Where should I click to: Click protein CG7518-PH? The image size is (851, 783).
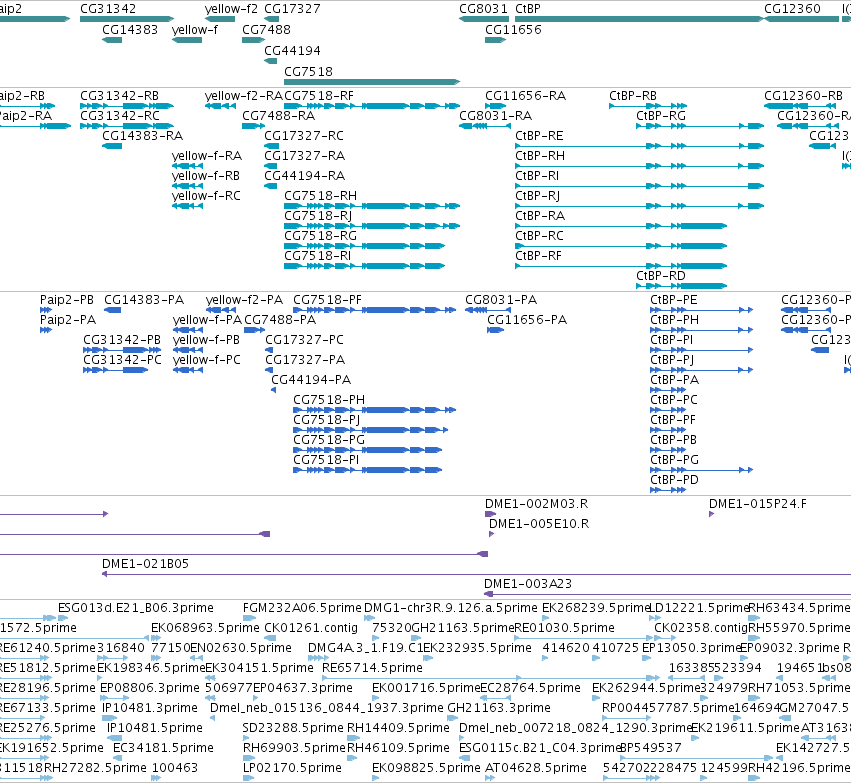[x=329, y=400]
